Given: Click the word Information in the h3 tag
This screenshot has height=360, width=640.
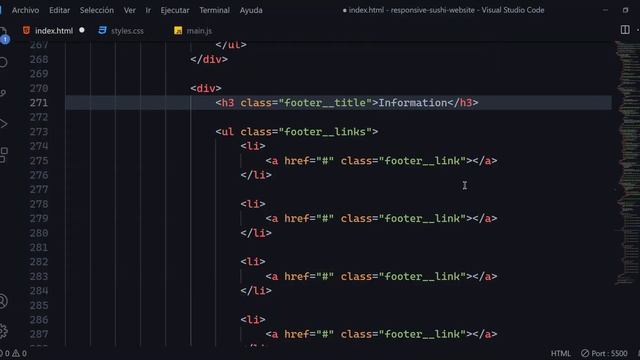Looking at the screenshot, I should point(413,103).
